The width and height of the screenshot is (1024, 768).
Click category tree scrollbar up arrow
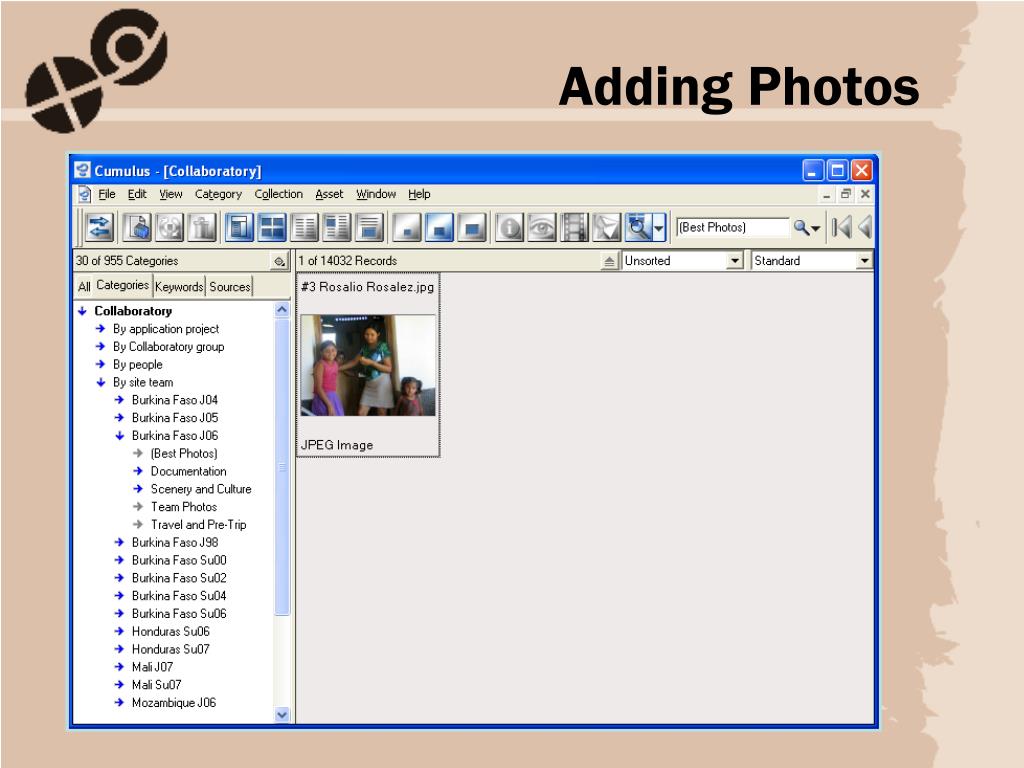(282, 310)
